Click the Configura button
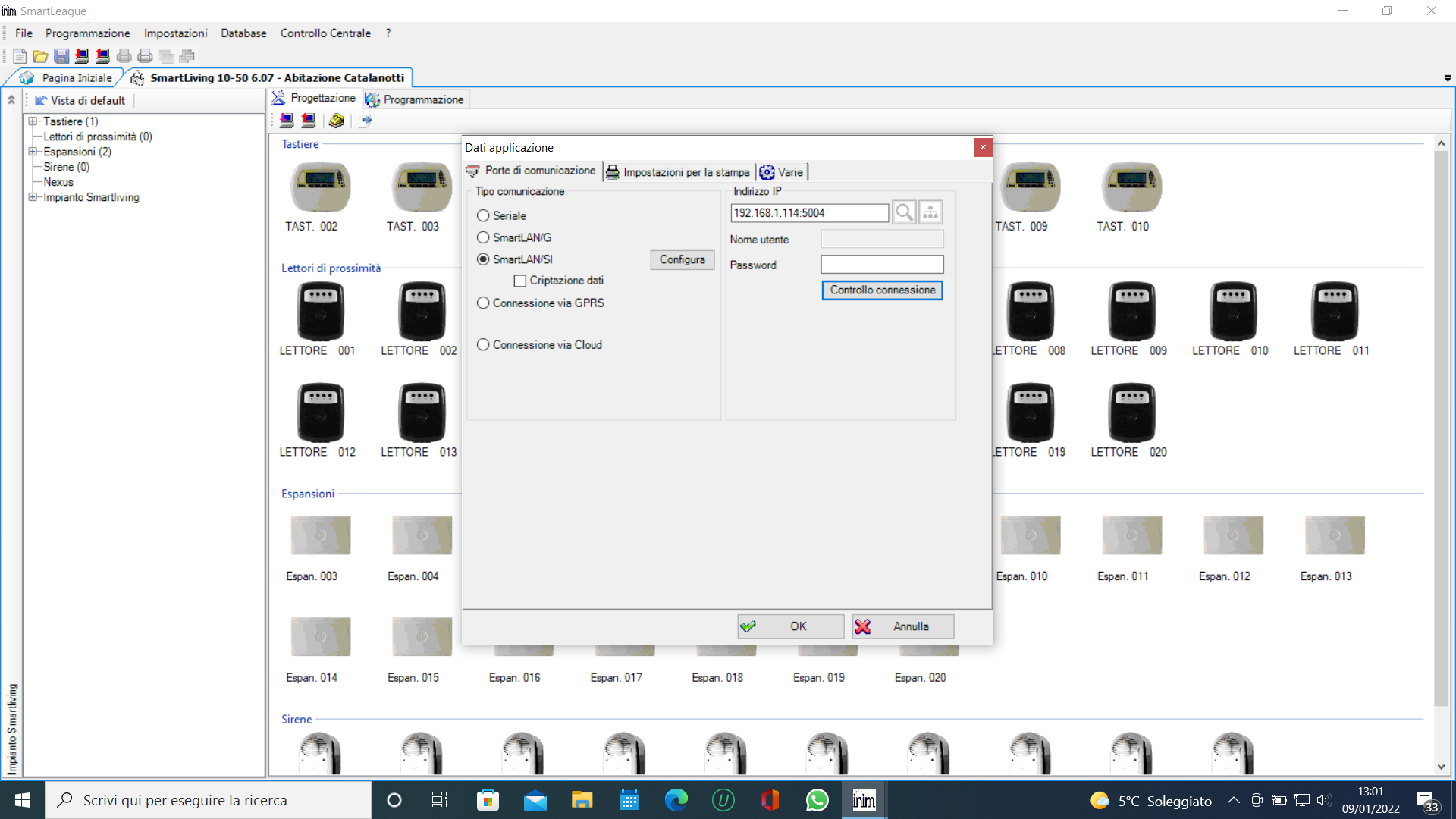 [682, 260]
